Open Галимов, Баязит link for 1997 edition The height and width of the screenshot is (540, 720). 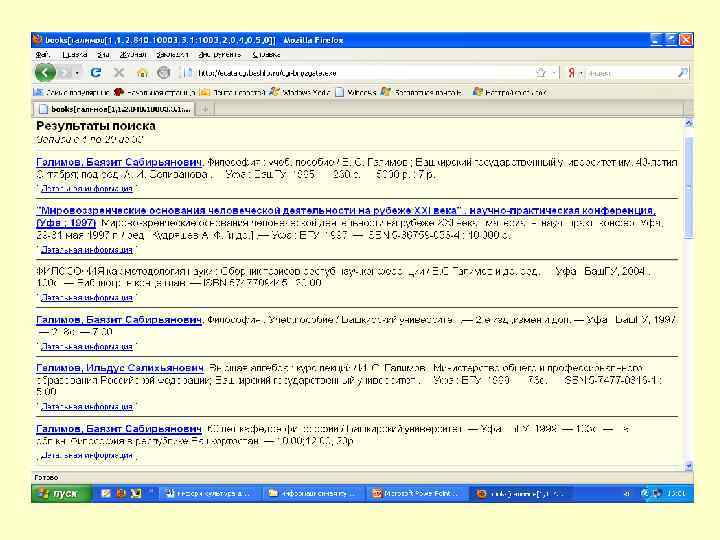[119, 320]
